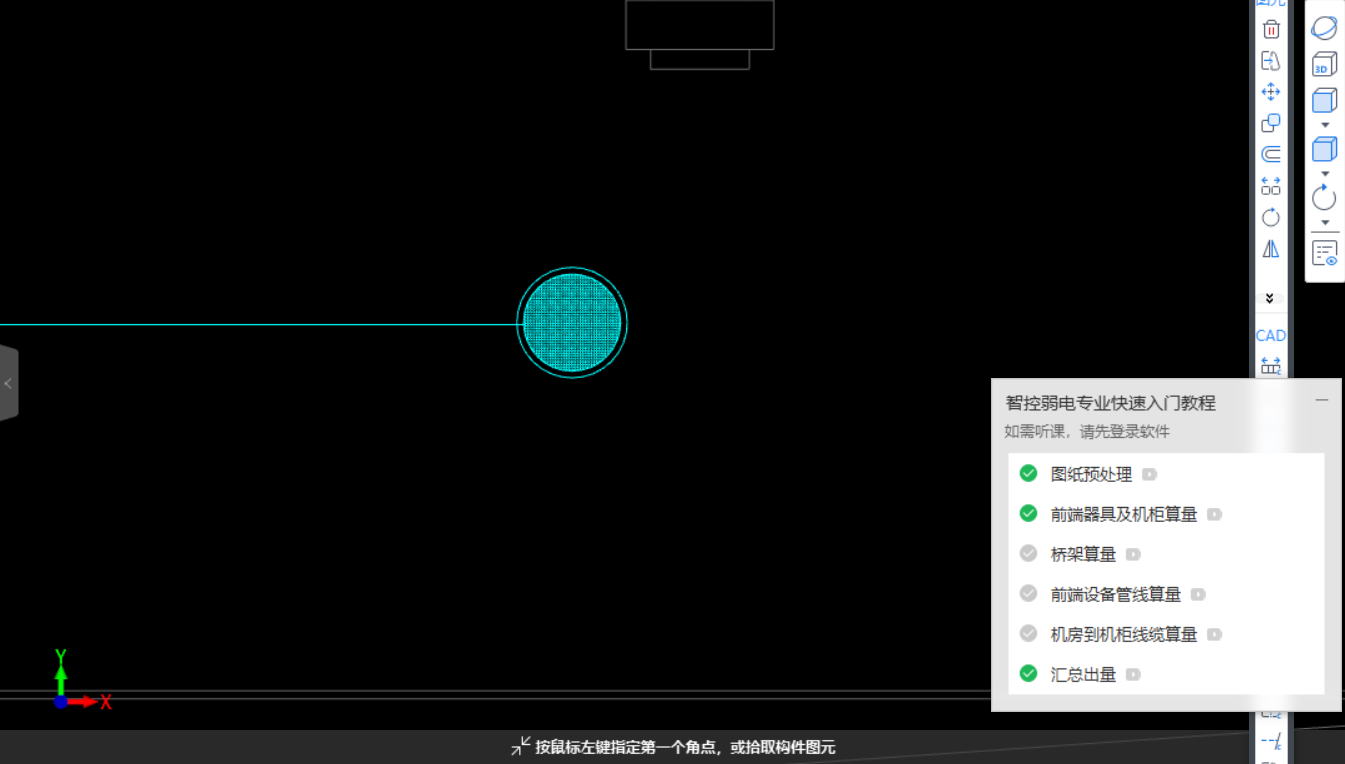Viewport: 1345px width, 764px height.
Task: Click the tutorial title 智控弱电专业快速入门教程
Action: pos(1110,403)
